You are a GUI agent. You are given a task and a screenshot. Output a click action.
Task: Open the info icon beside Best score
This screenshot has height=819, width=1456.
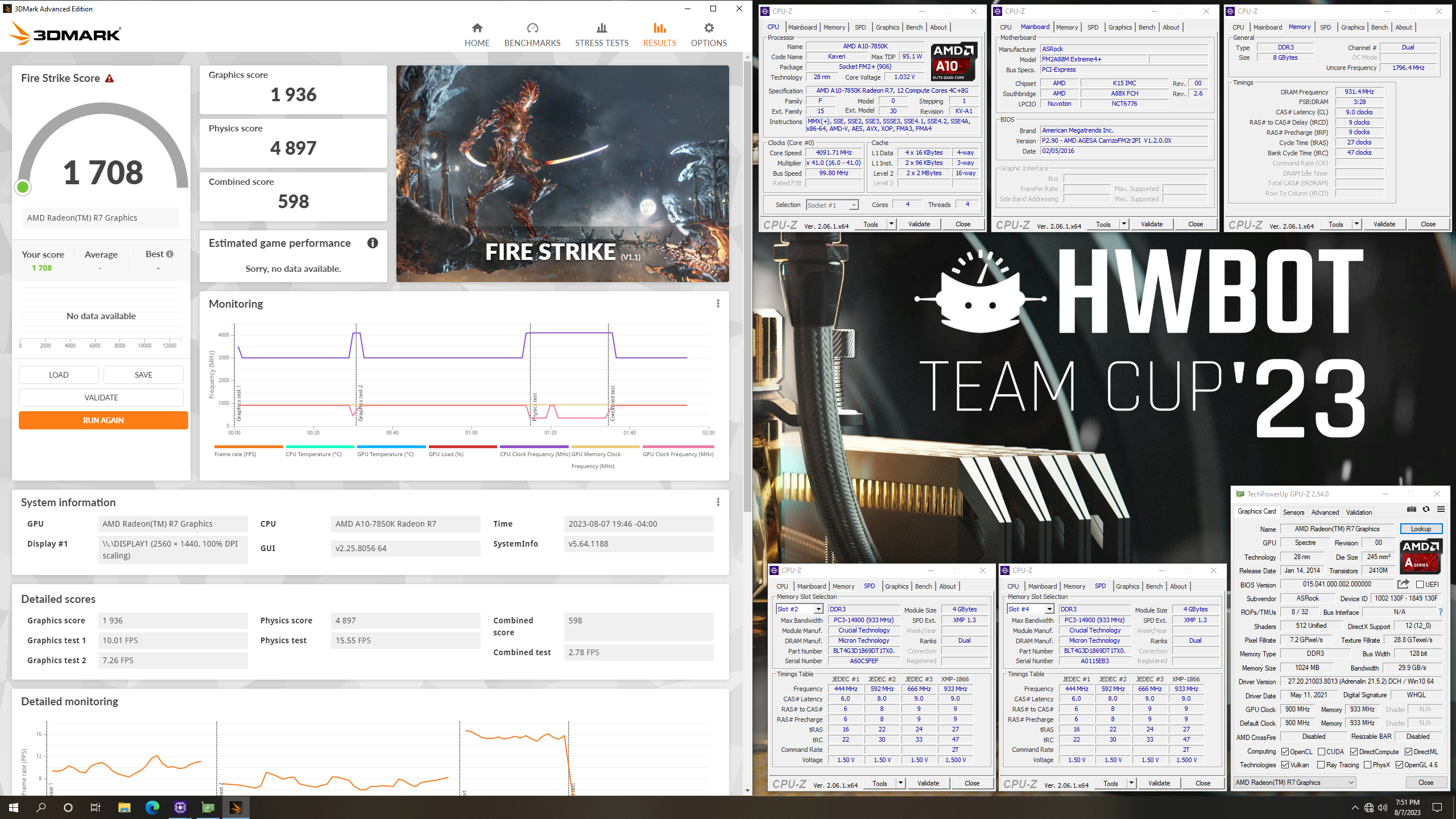coord(169,254)
